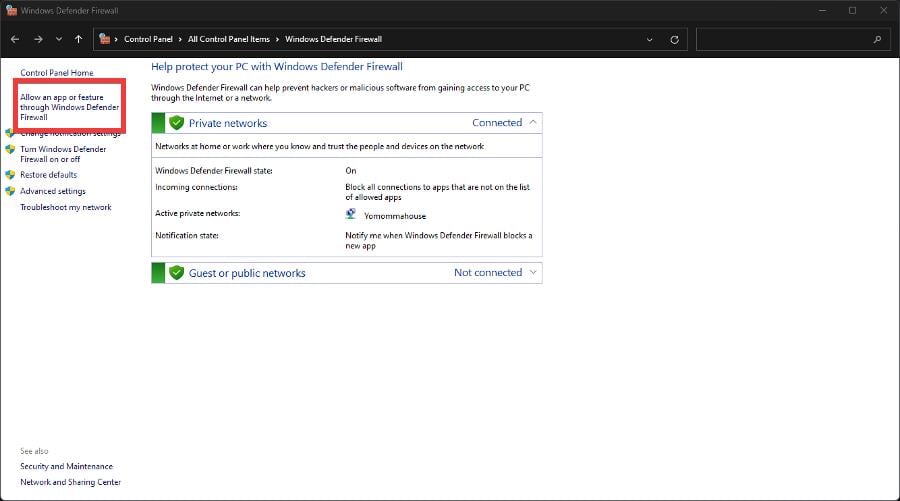Click the search magnifier icon
This screenshot has width=900, height=501.
877,39
